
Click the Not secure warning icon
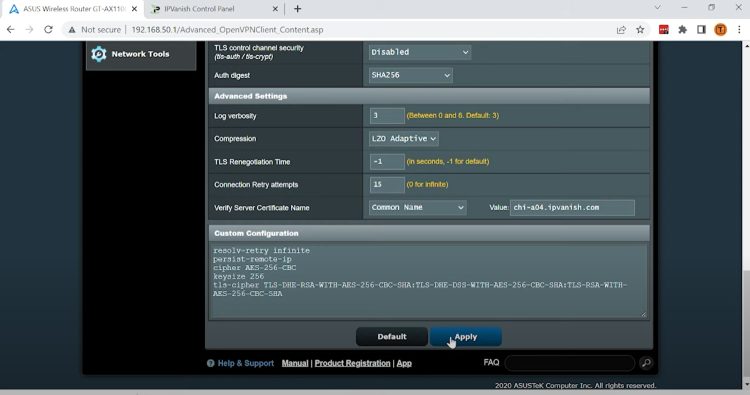click(72, 30)
